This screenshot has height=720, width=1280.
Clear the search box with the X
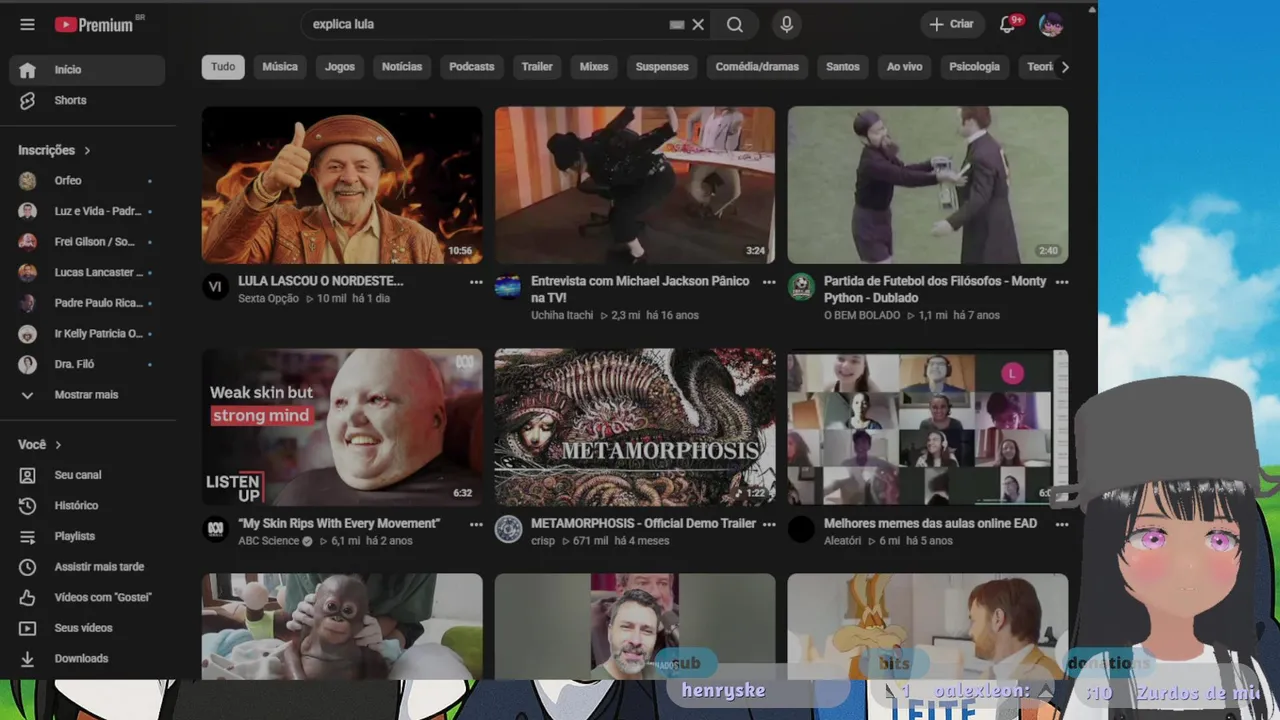698,24
